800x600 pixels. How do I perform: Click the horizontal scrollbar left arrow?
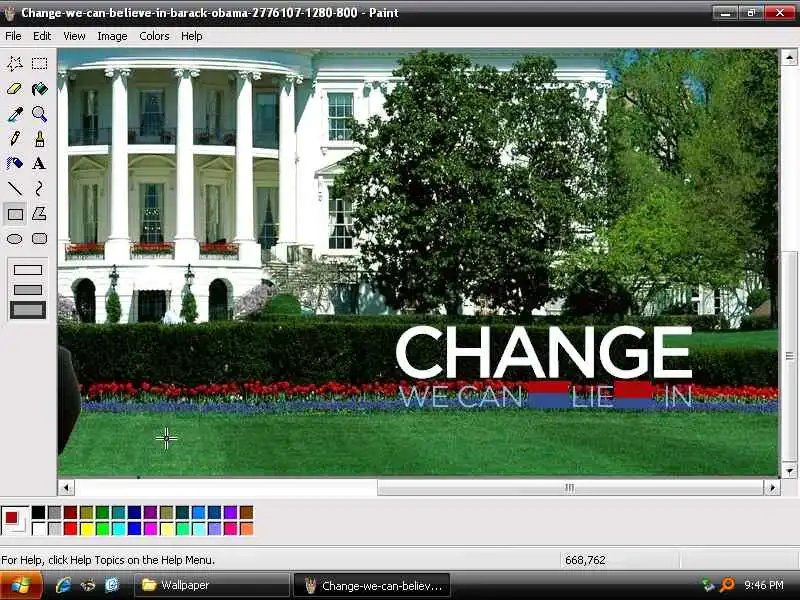(x=66, y=488)
